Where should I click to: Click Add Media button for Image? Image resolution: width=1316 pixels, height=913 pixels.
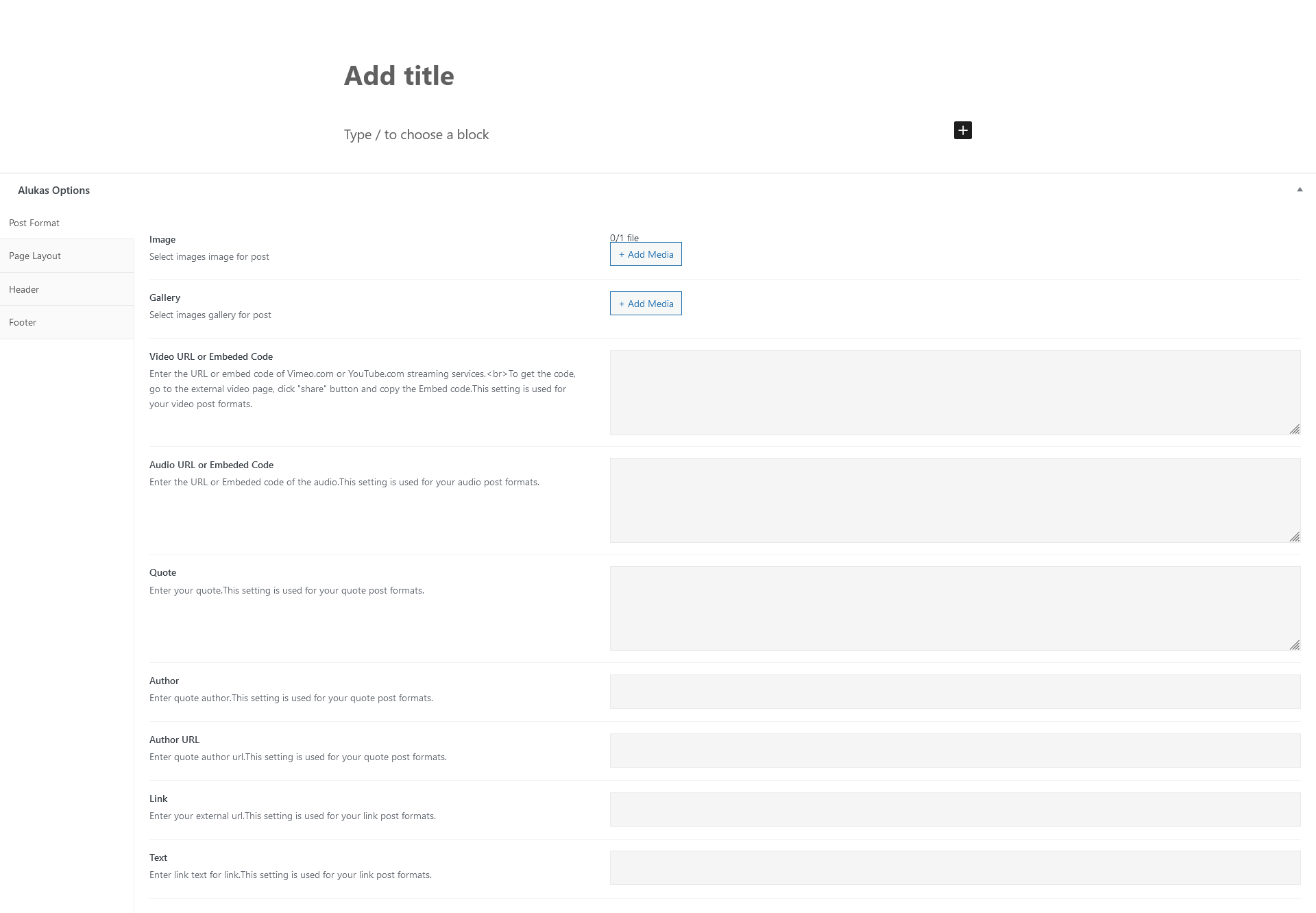coord(646,254)
